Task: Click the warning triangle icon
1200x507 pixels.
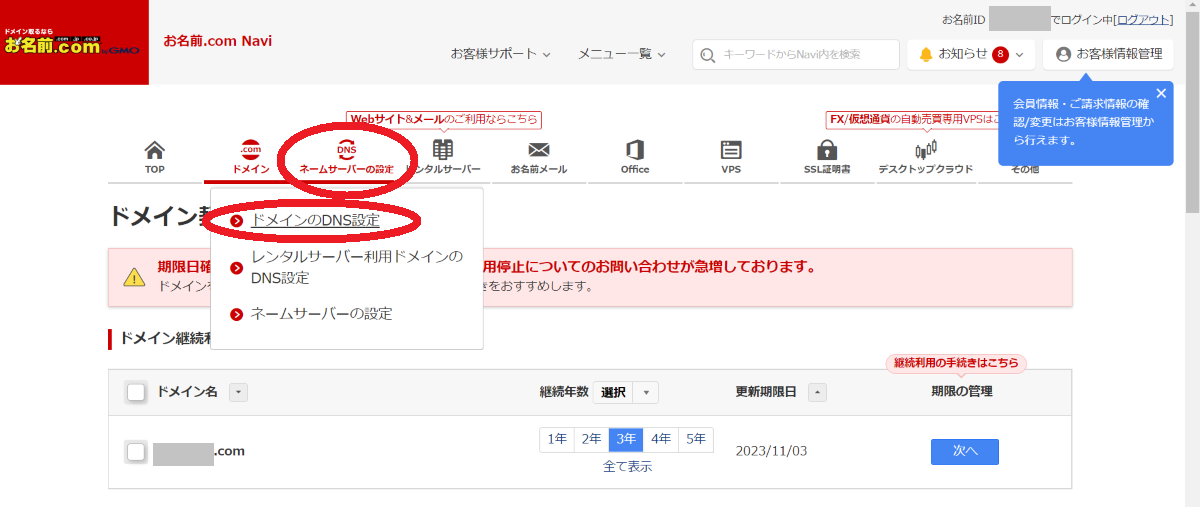Action: click(134, 277)
